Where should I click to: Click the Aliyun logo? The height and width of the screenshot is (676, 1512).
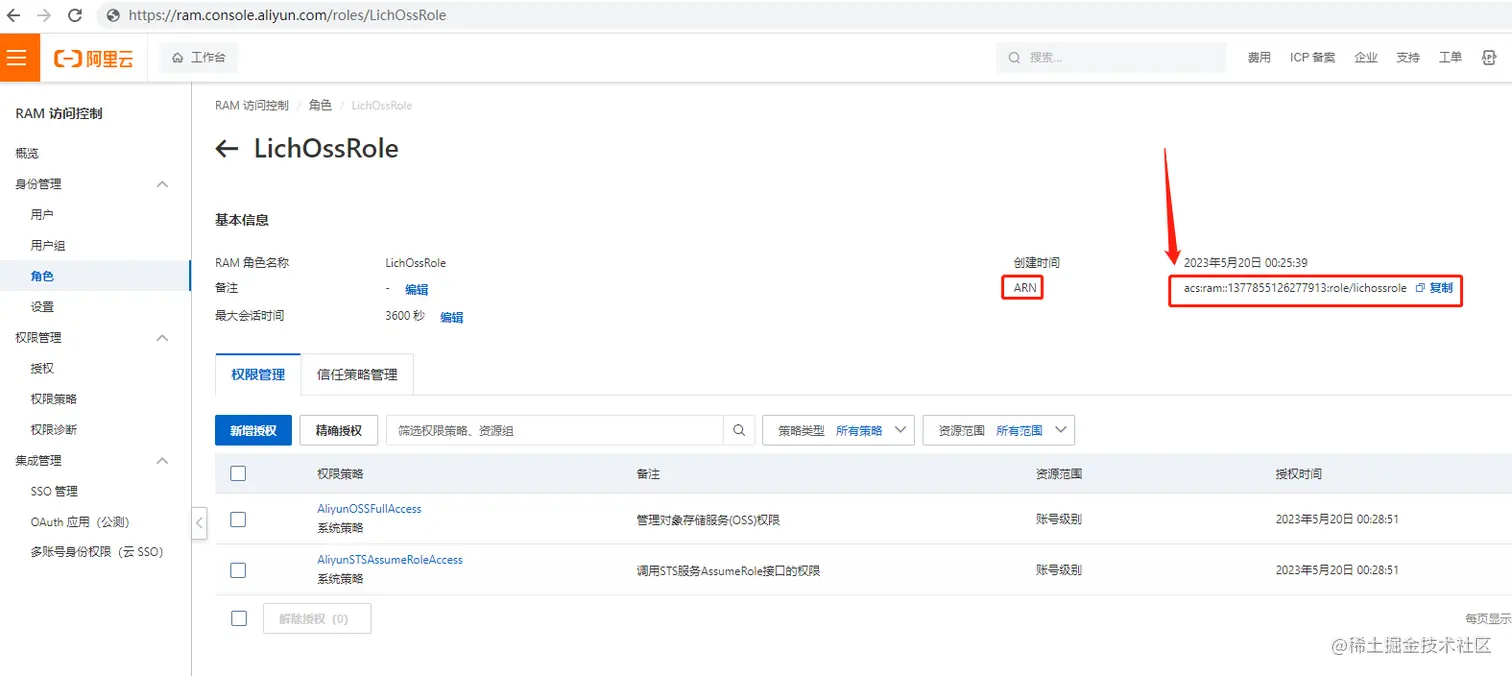coord(94,58)
